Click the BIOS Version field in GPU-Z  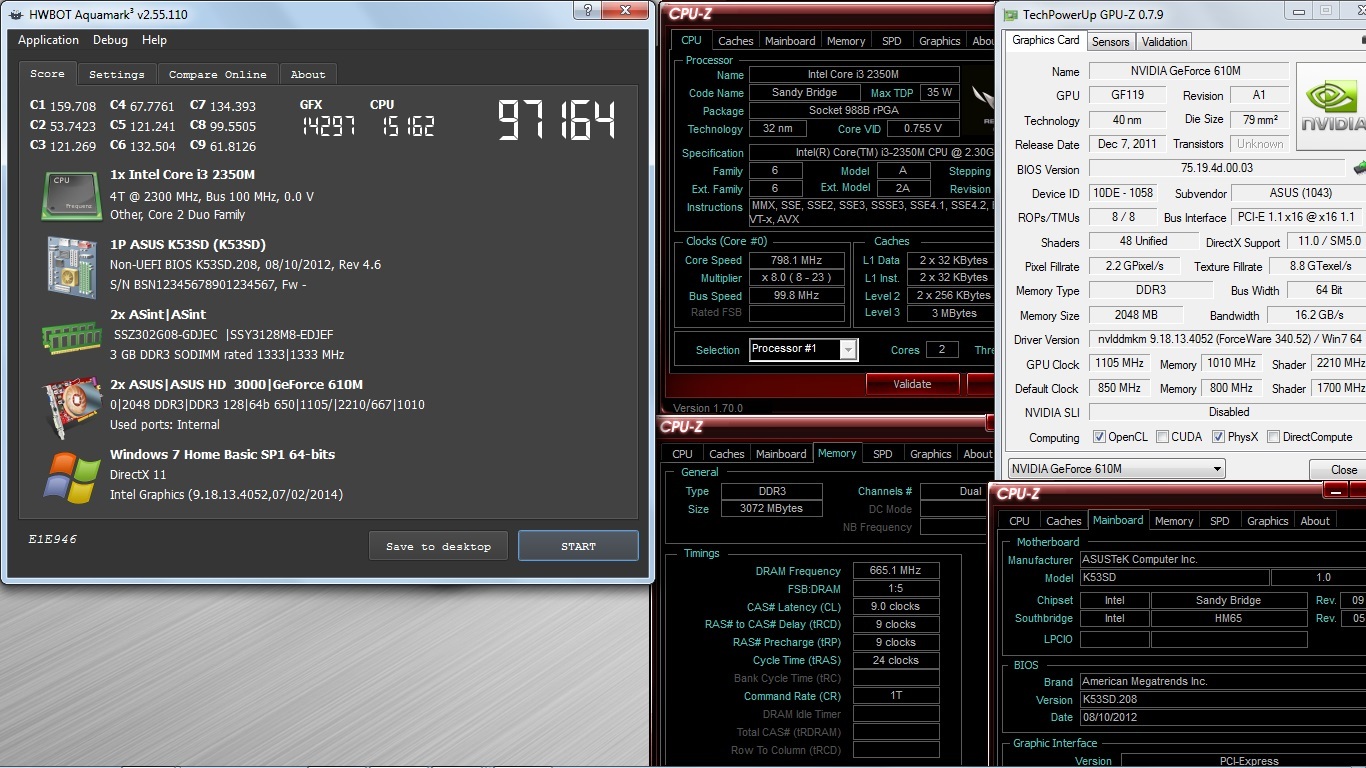coord(1216,168)
